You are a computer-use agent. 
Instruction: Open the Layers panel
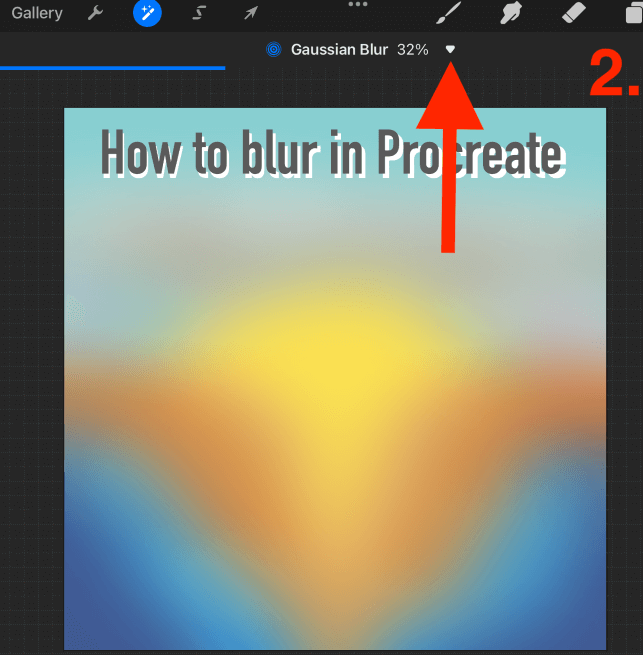click(x=634, y=13)
